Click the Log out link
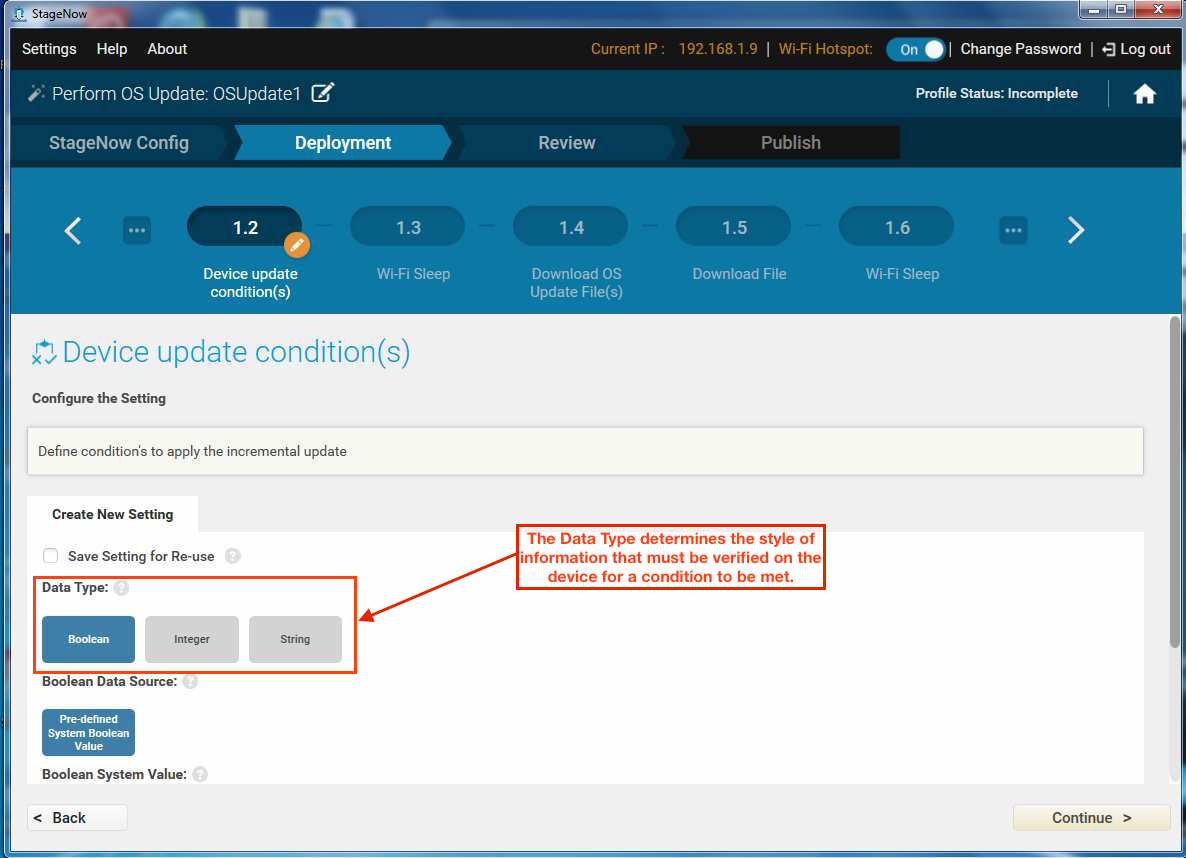Image resolution: width=1186 pixels, height=858 pixels. pos(1136,49)
